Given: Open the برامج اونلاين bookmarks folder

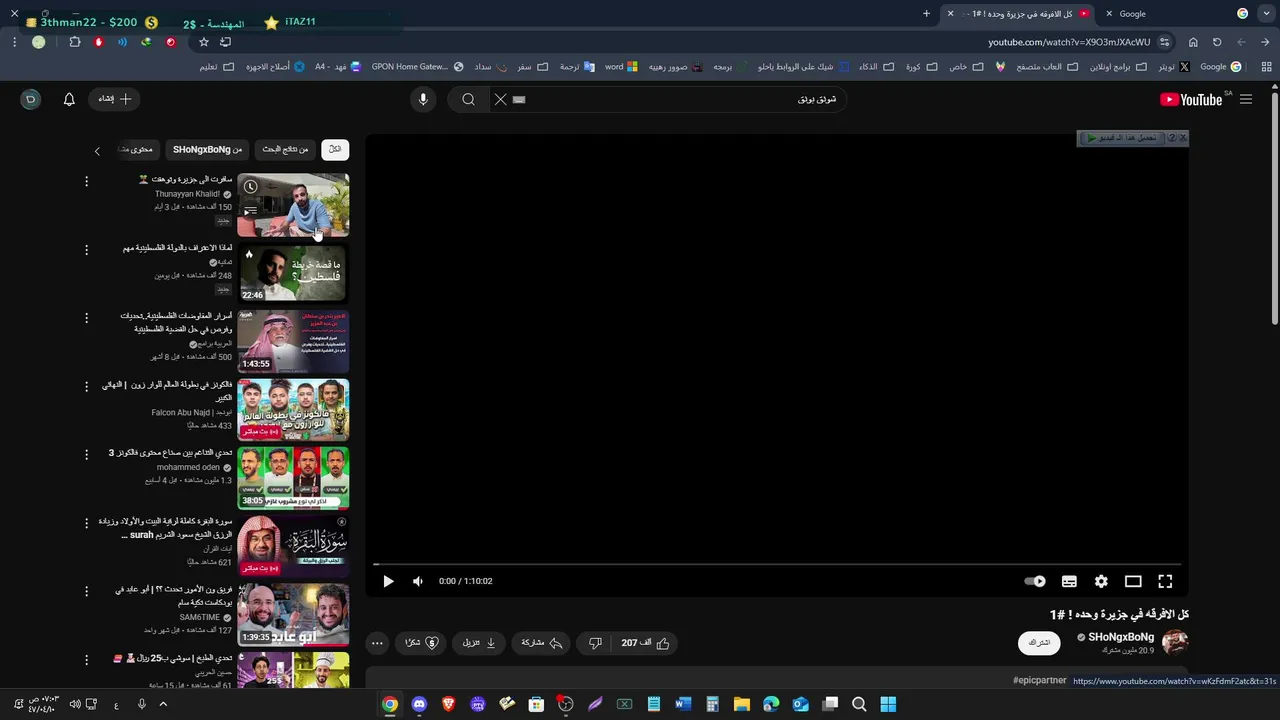Looking at the screenshot, I should 1118,67.
